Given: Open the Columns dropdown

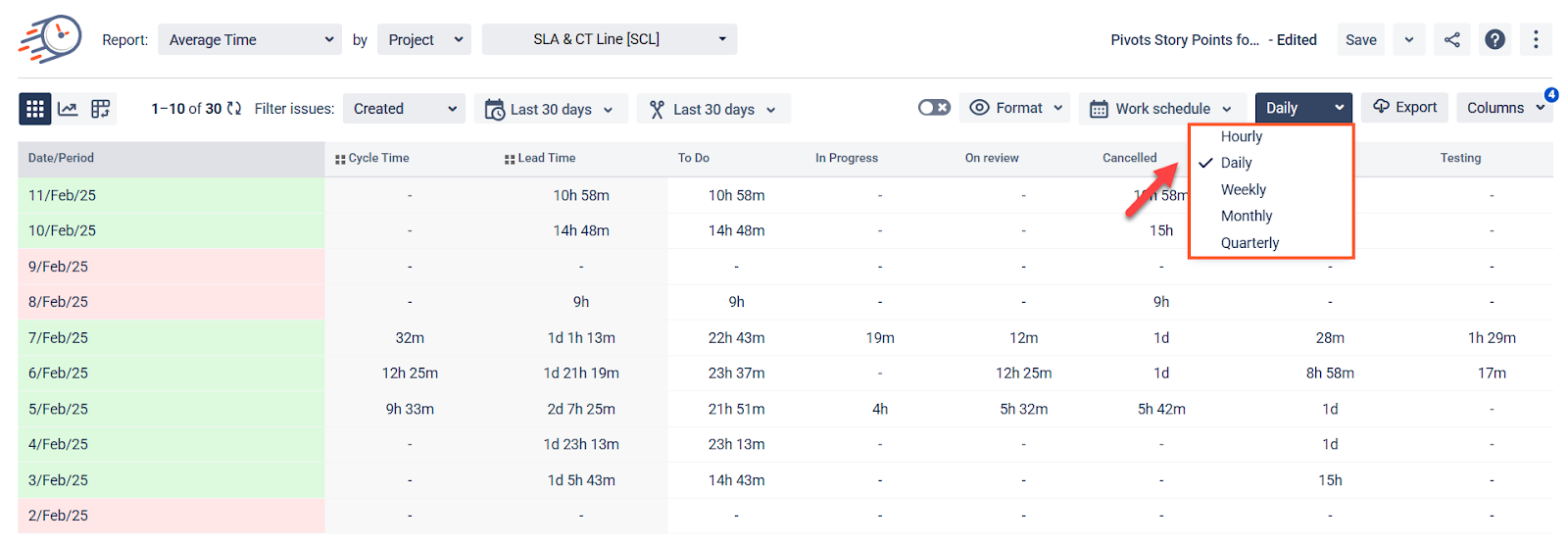Looking at the screenshot, I should tap(1505, 108).
